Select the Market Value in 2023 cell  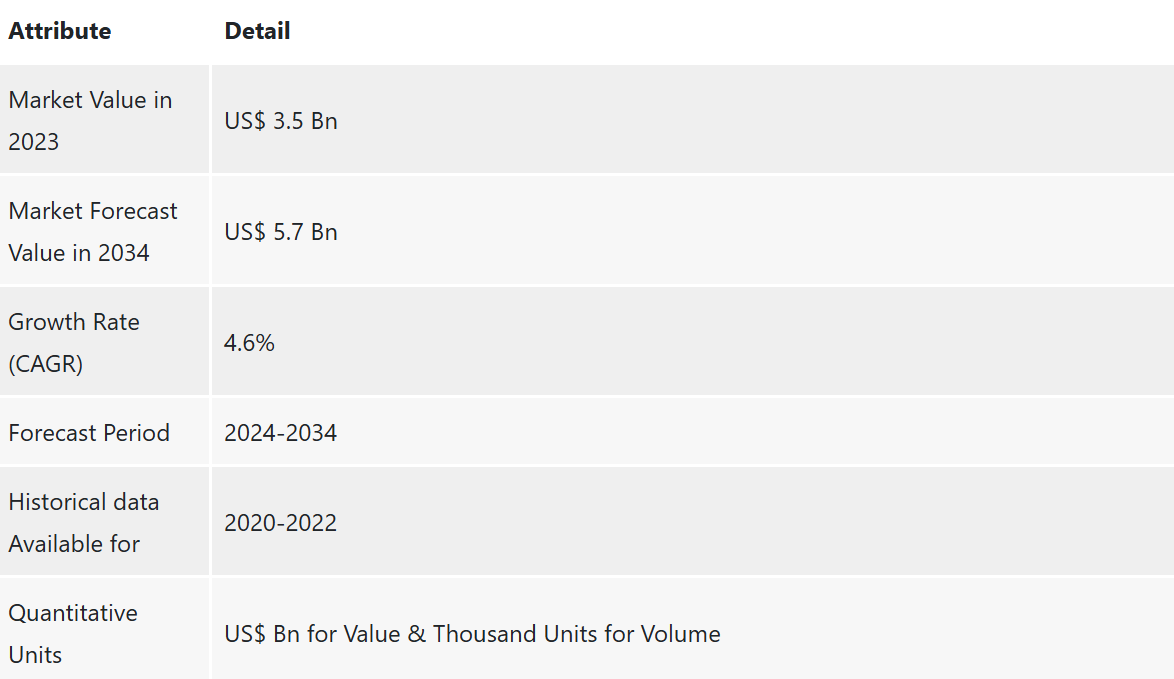[x=104, y=120]
